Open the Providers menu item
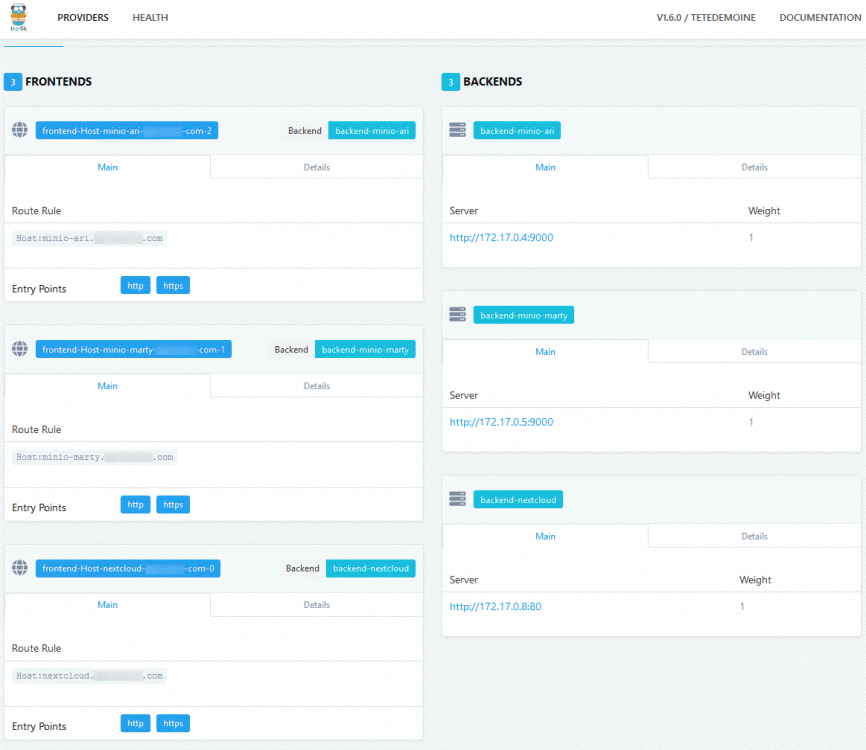The width and height of the screenshot is (866, 750). 83,18
